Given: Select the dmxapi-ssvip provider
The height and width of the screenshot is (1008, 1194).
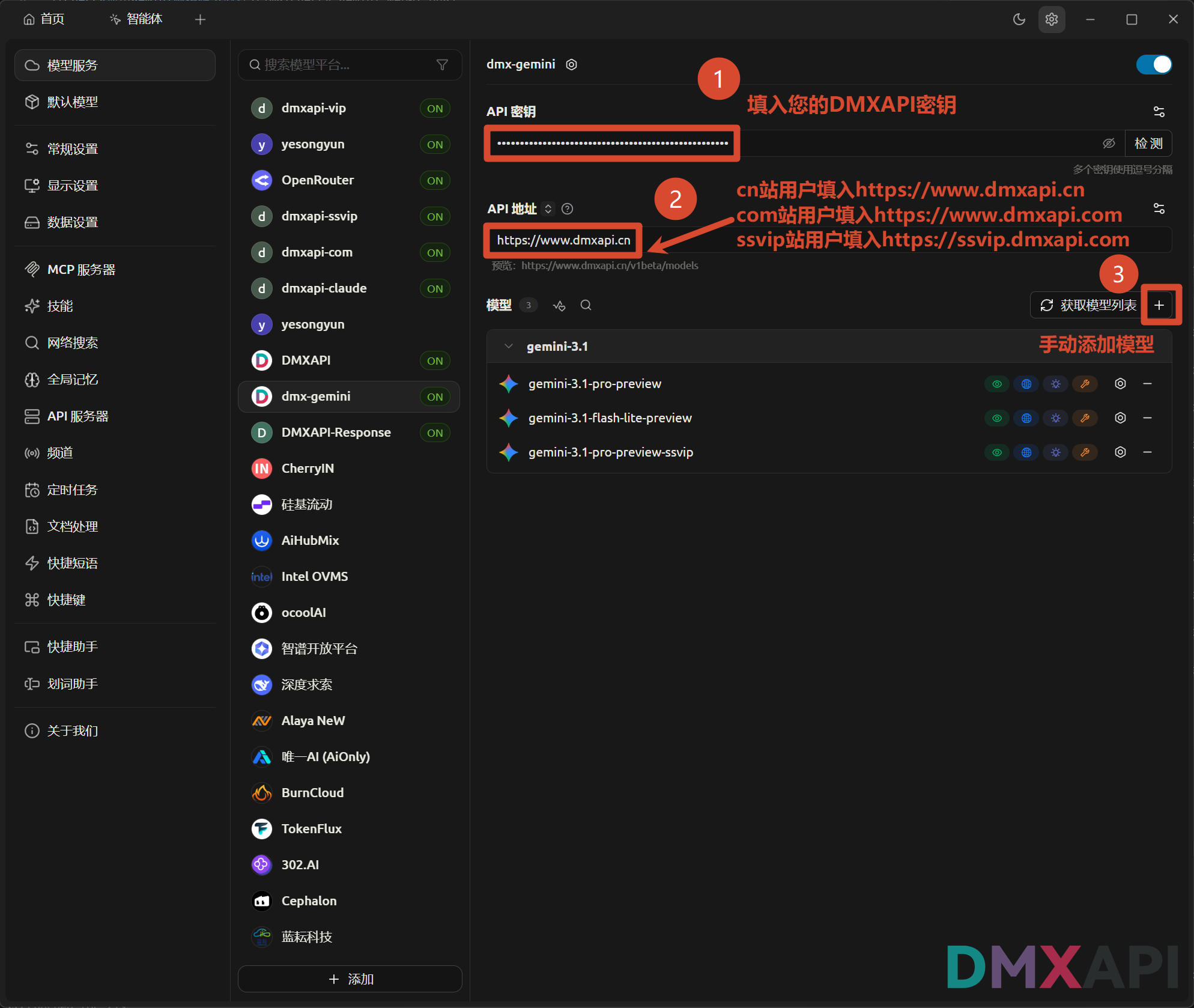Looking at the screenshot, I should pos(349,216).
